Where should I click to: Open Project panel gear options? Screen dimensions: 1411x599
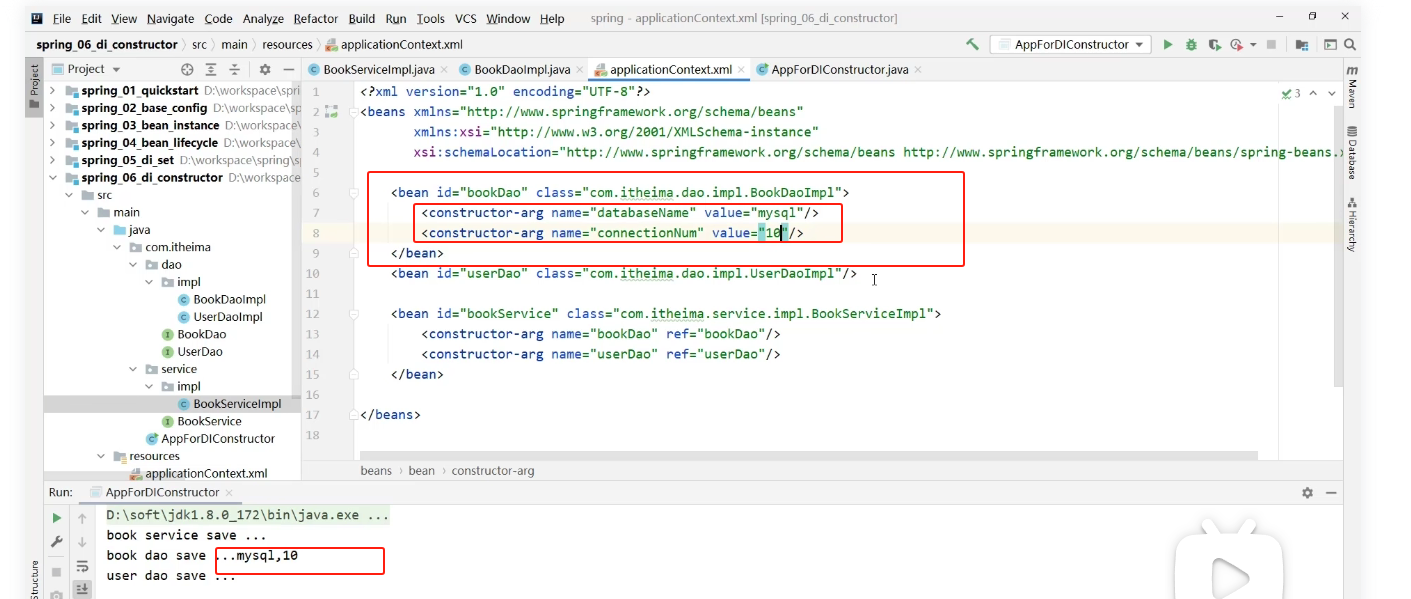(x=265, y=69)
